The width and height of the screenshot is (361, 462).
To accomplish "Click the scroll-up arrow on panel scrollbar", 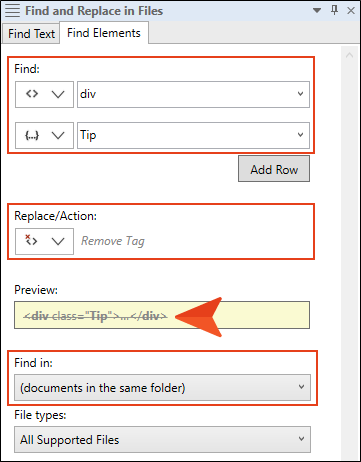I will click(x=349, y=55).
